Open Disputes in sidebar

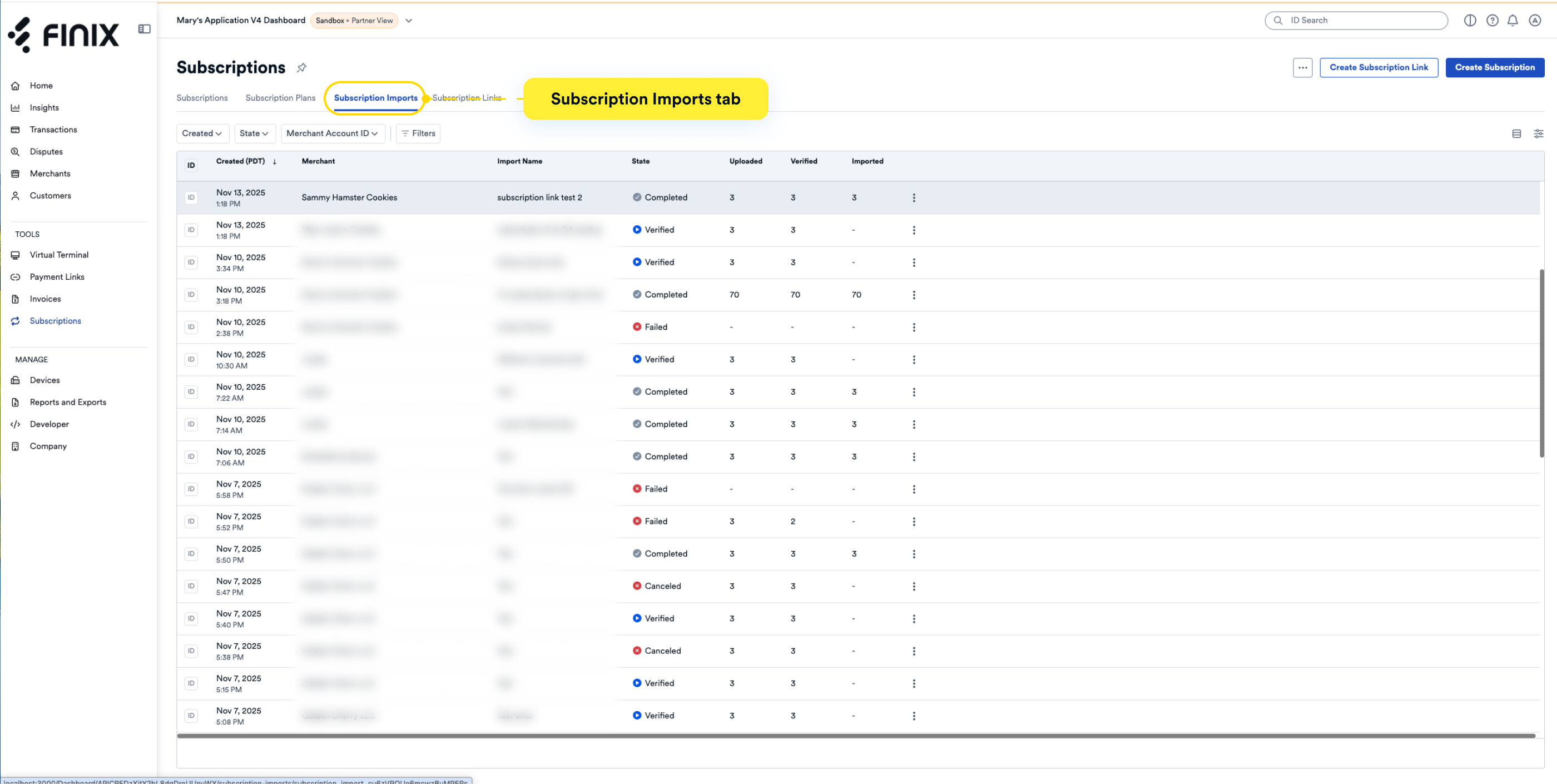[x=46, y=152]
